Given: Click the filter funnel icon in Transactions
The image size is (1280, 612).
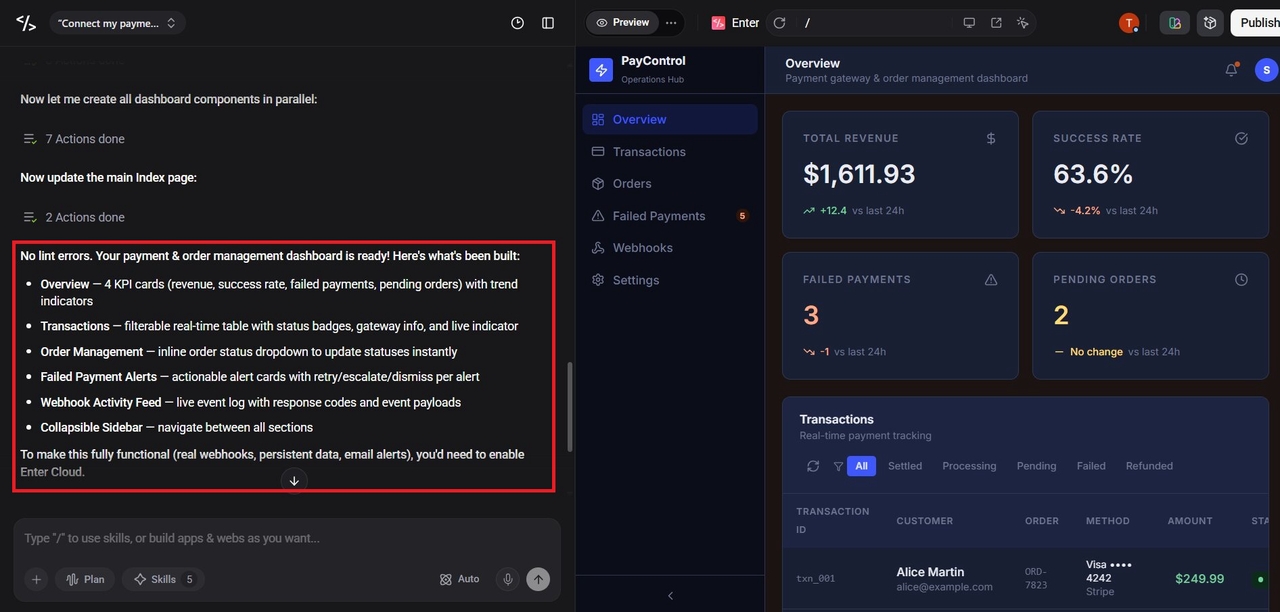Looking at the screenshot, I should 838,466.
